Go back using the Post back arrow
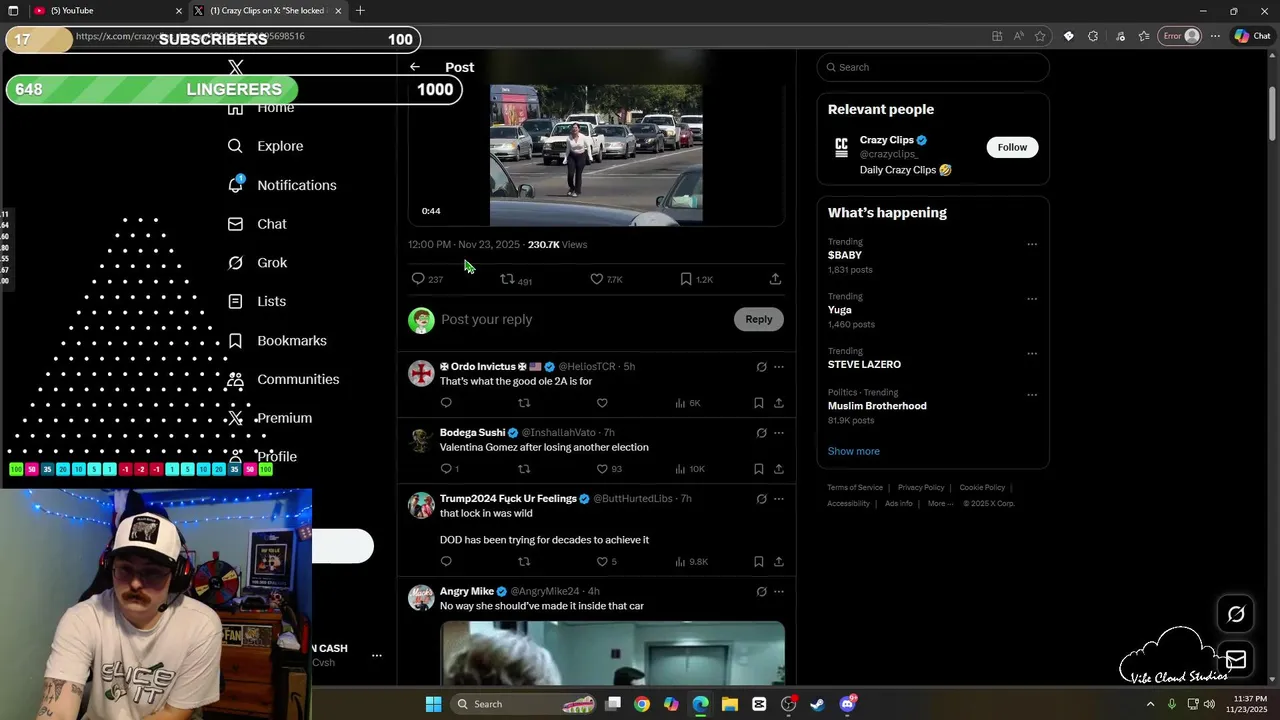 point(414,67)
